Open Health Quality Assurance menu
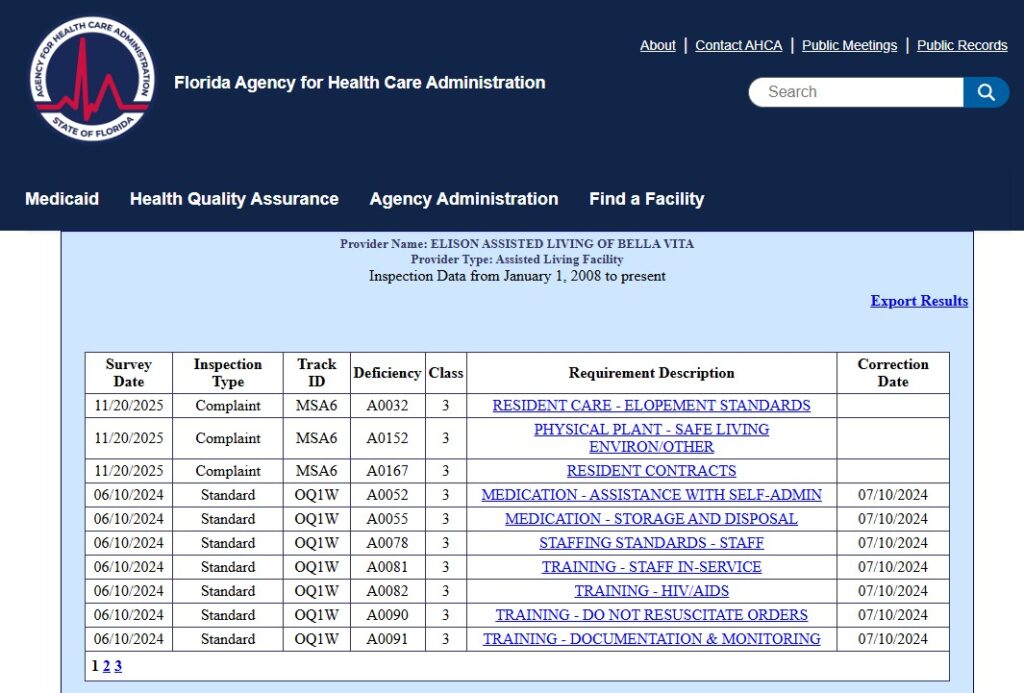This screenshot has height=693, width=1024. click(233, 199)
